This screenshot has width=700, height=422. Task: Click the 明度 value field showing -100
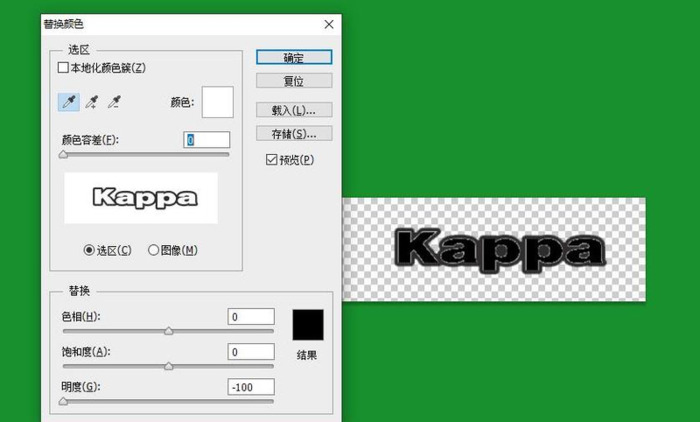coord(250,387)
